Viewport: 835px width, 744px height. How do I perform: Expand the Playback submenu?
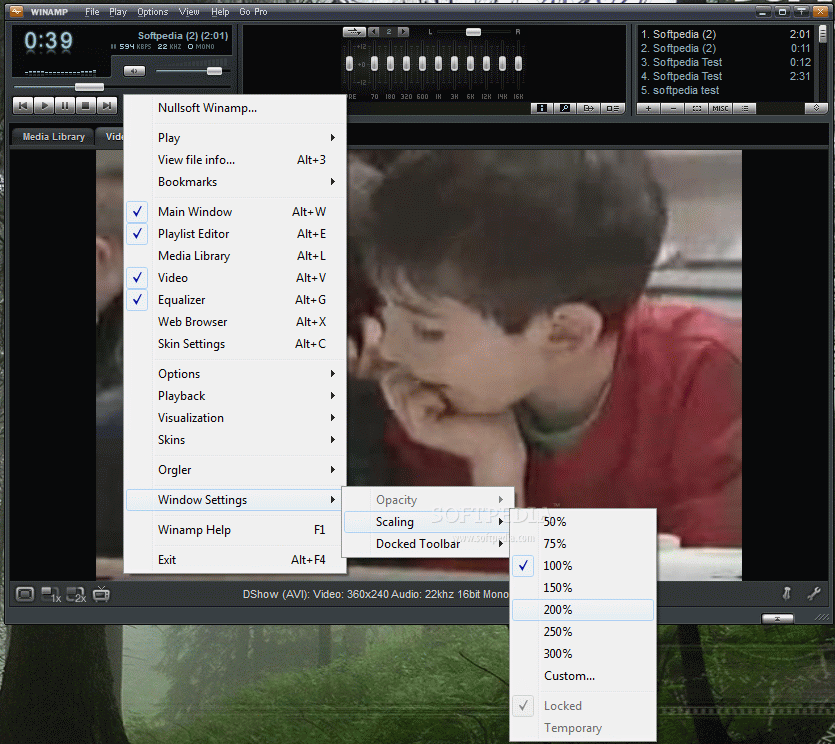pos(235,396)
